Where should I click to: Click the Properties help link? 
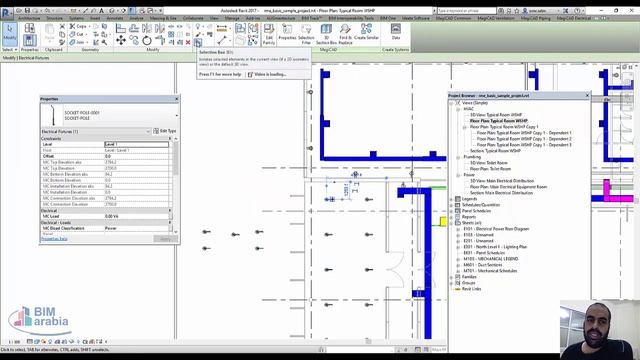[54, 239]
